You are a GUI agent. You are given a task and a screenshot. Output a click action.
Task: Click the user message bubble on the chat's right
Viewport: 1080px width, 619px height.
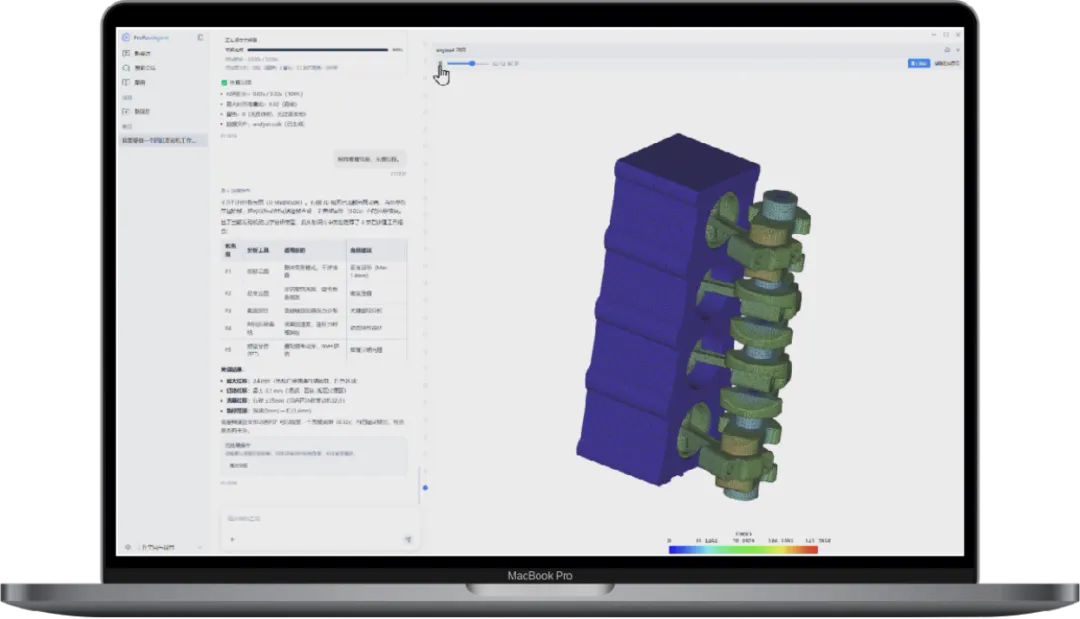pos(370,159)
